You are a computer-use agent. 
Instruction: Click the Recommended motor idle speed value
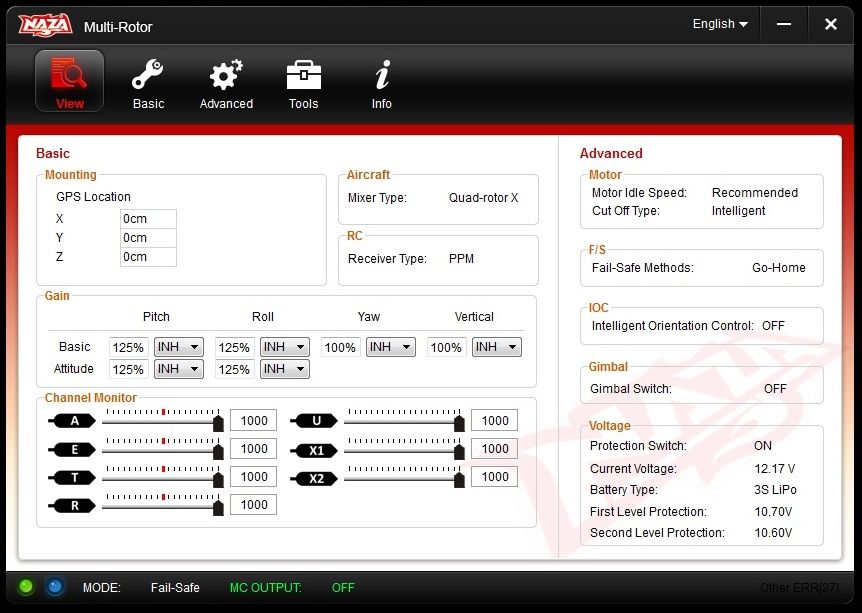click(755, 193)
